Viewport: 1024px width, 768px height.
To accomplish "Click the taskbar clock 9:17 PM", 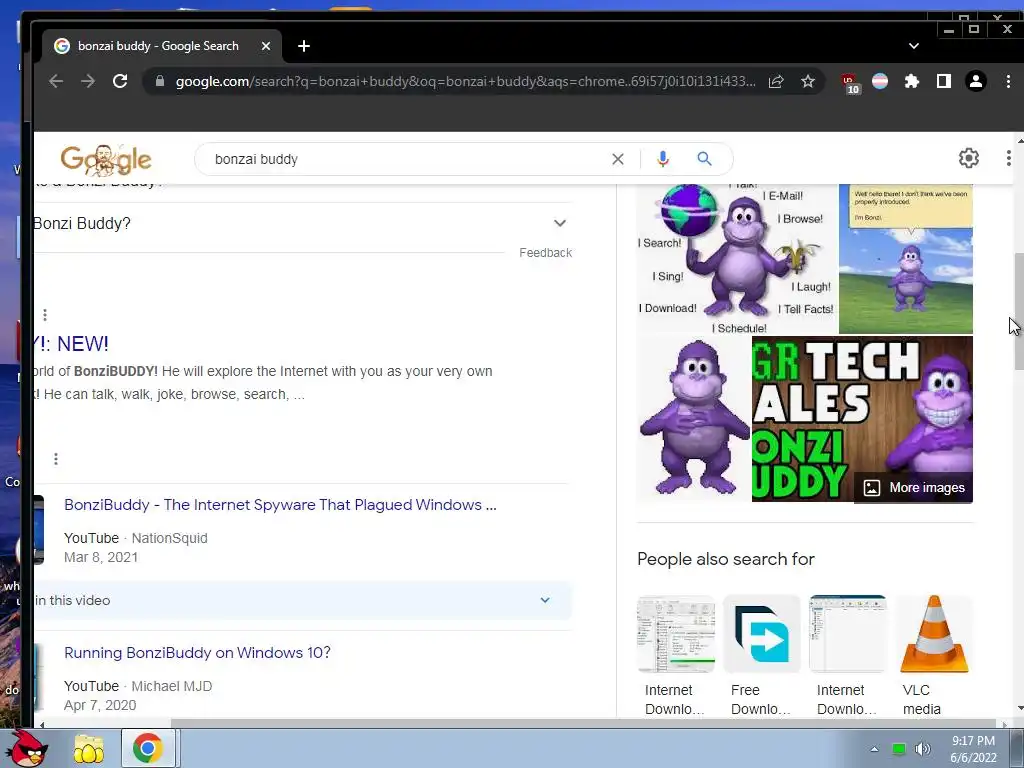I will (973, 749).
